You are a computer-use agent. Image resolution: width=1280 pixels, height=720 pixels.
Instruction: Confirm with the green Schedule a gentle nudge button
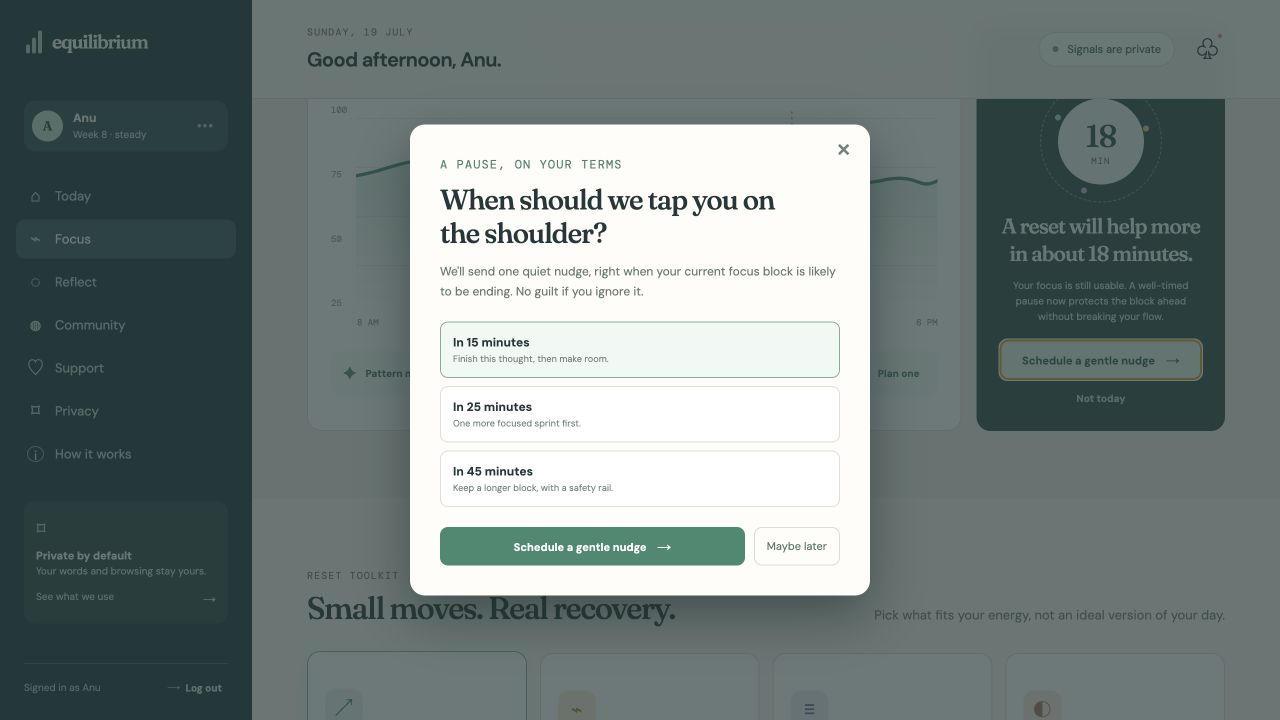[x=592, y=546]
